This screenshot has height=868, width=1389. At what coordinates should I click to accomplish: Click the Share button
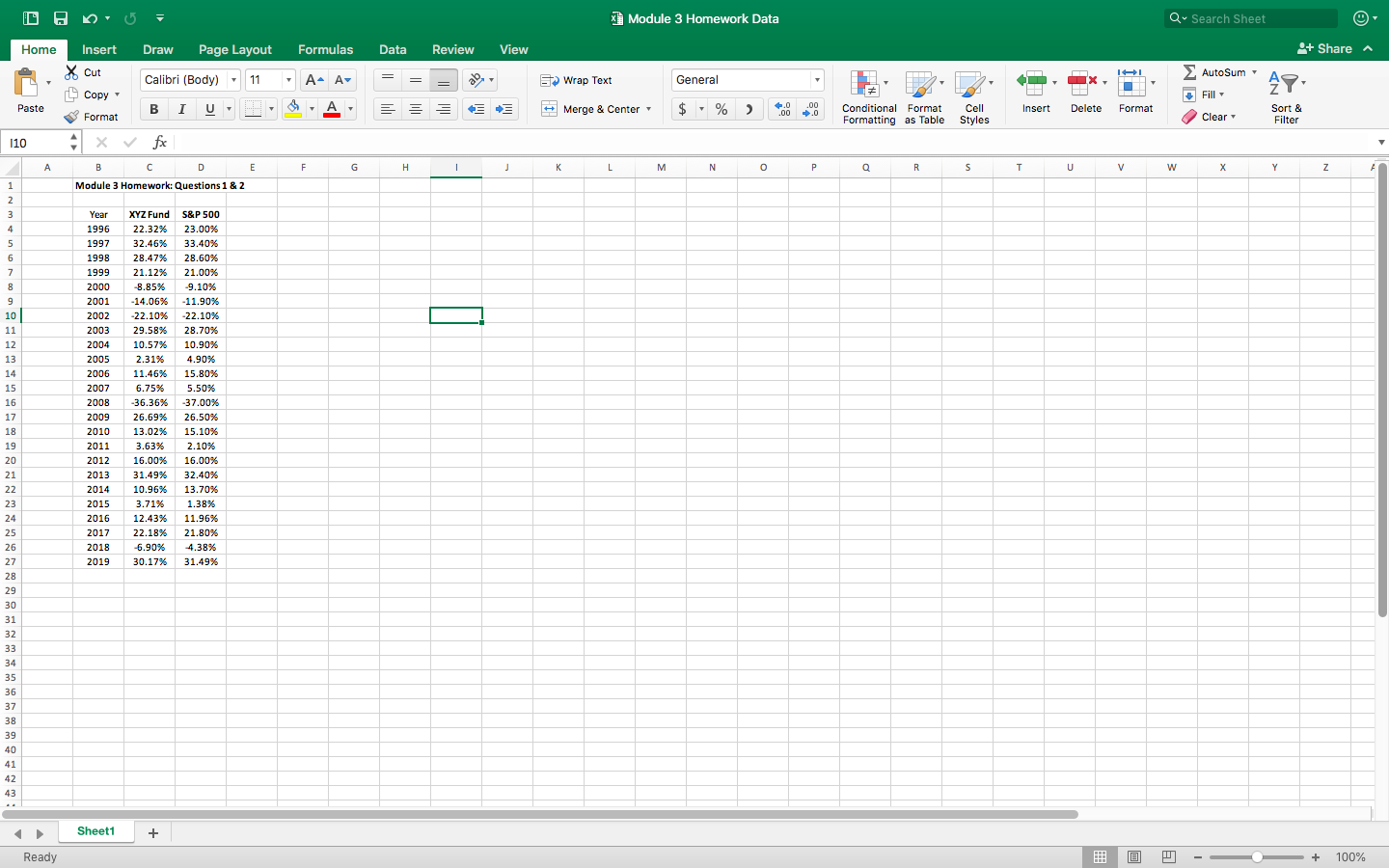pos(1327,48)
